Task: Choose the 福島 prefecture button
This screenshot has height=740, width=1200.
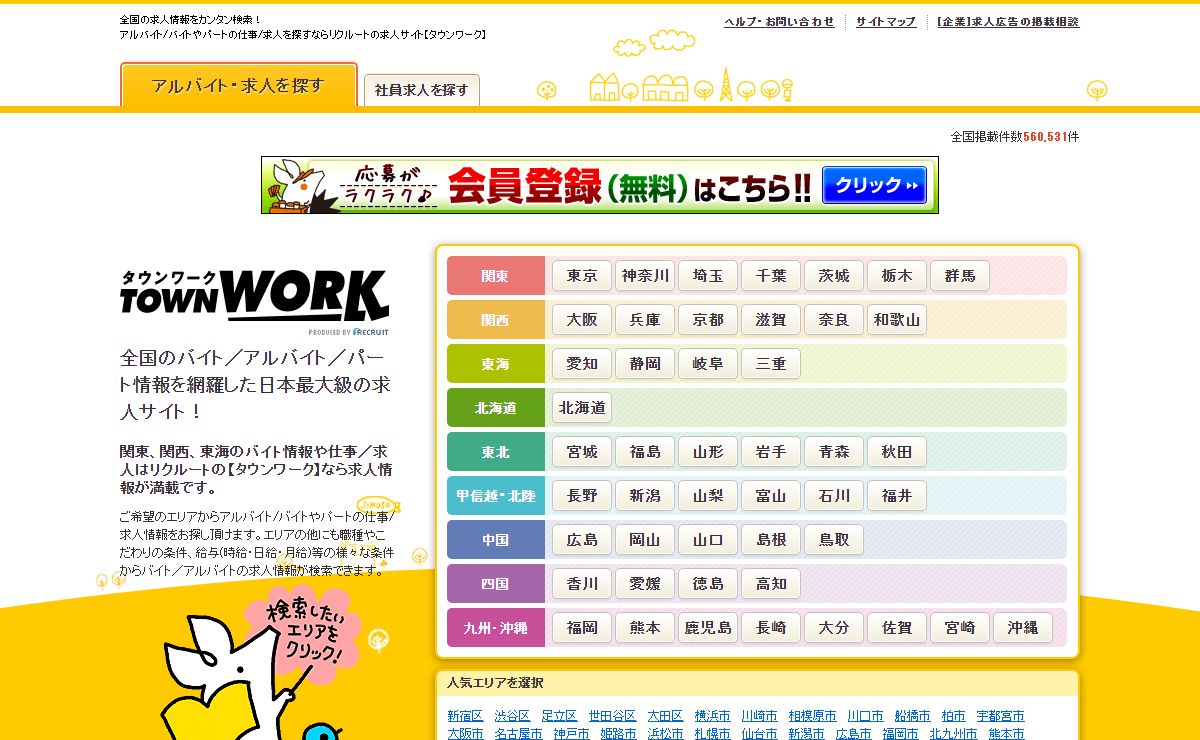Action: (x=645, y=452)
